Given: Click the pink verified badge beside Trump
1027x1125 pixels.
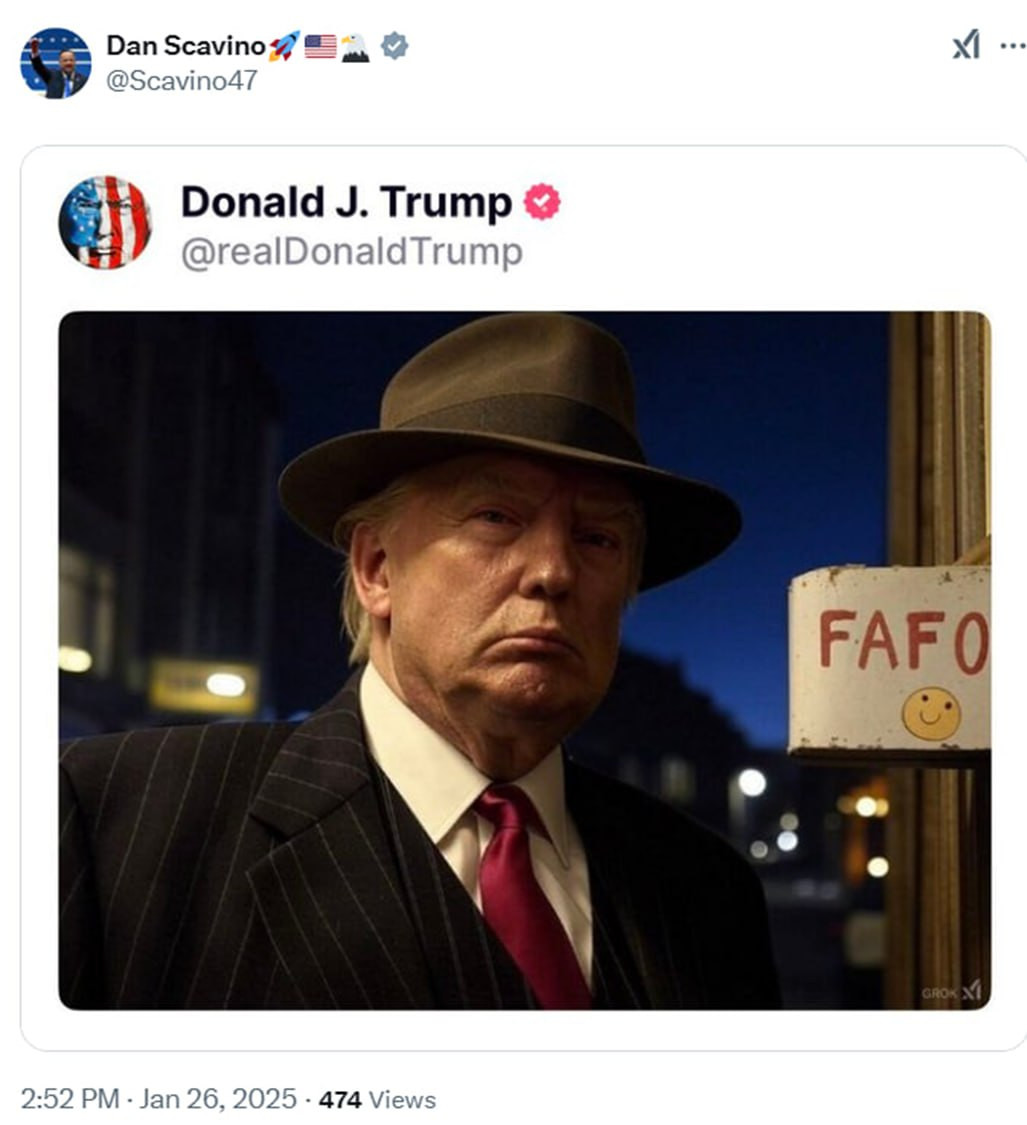Looking at the screenshot, I should [x=543, y=203].
